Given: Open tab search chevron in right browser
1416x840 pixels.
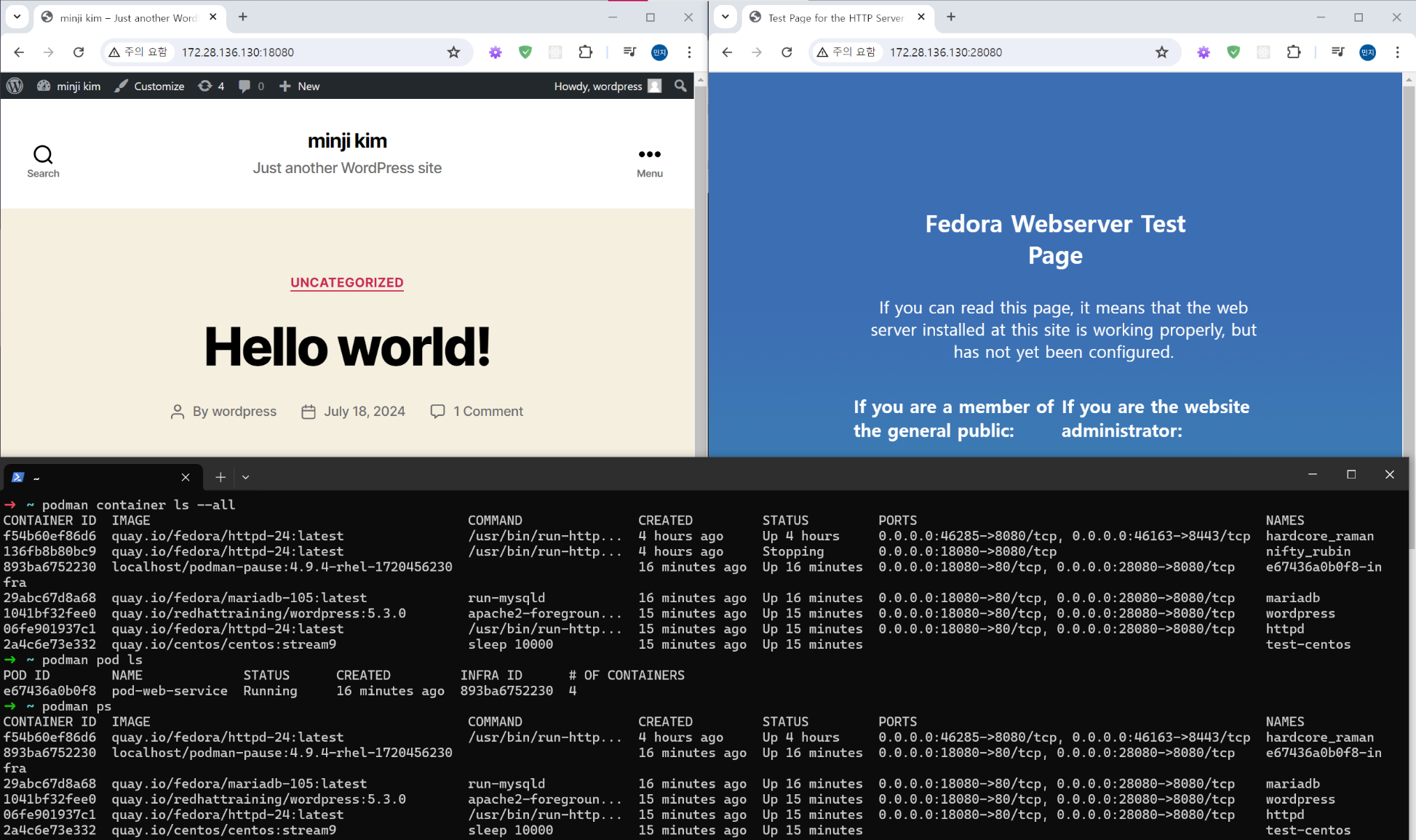Looking at the screenshot, I should tap(725, 17).
